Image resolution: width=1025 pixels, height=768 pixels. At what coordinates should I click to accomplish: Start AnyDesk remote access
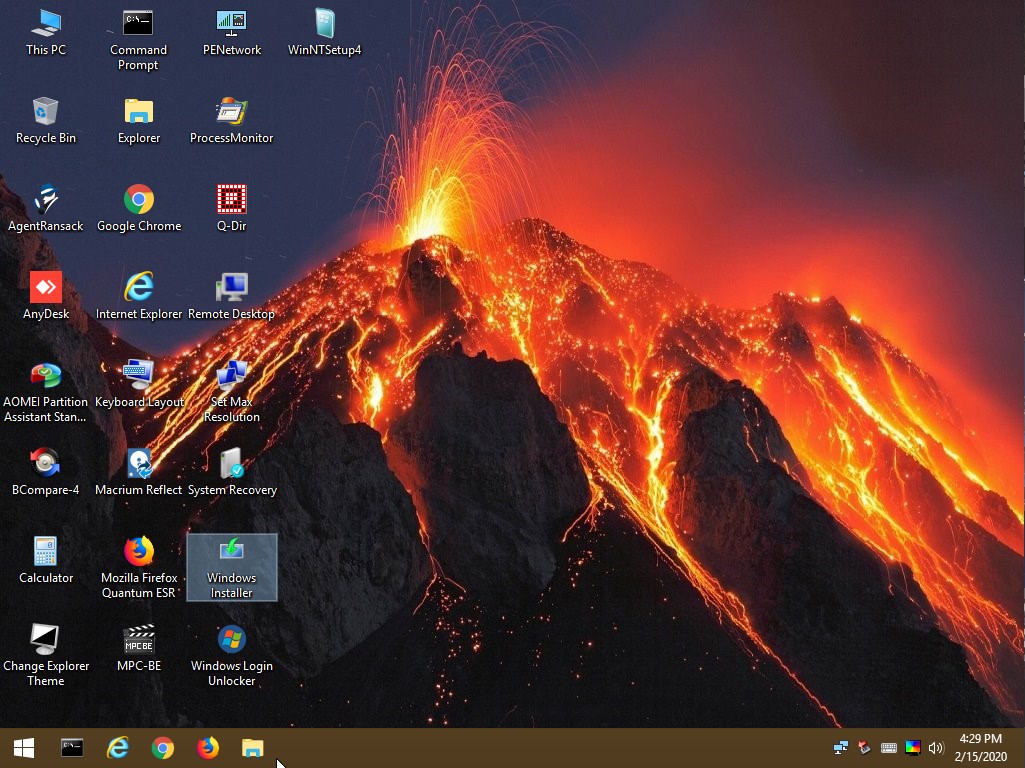(x=46, y=288)
